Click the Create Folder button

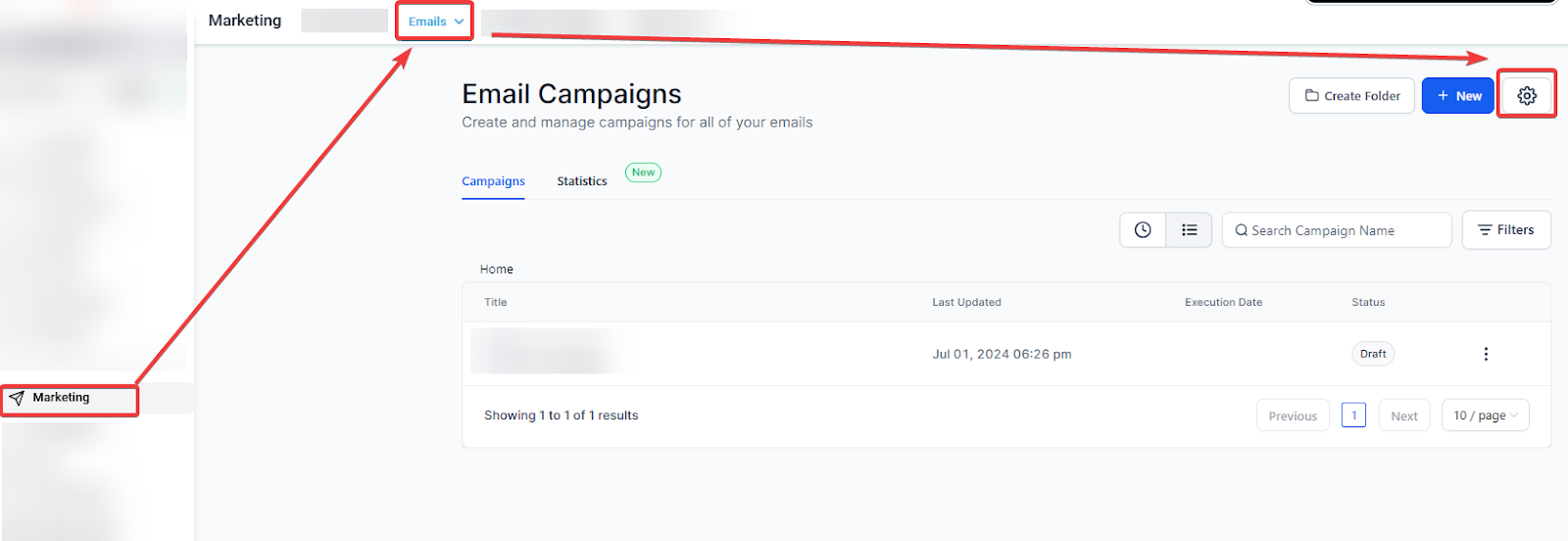[x=1351, y=95]
